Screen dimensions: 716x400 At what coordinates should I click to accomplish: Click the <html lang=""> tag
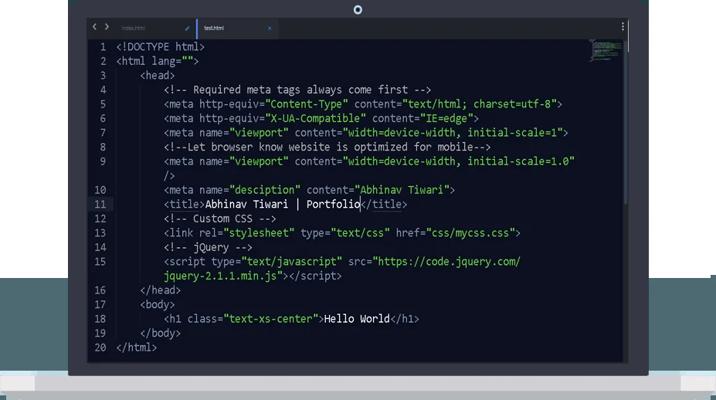[x=158, y=61]
